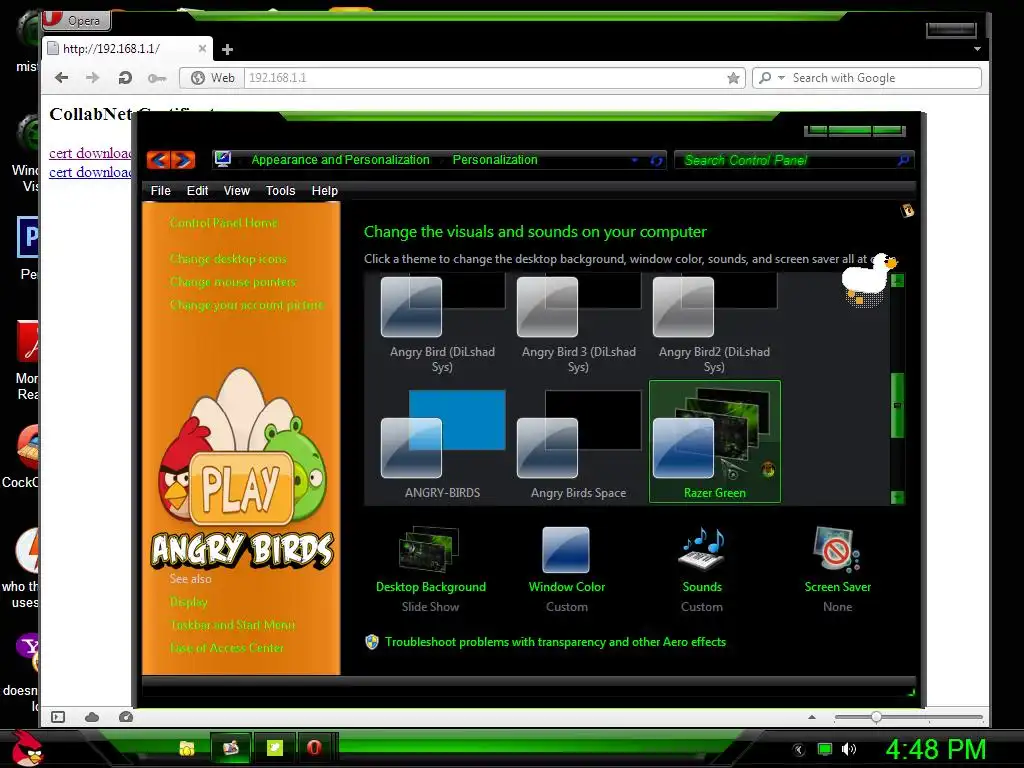Open Display link under See also
This screenshot has width=1024, height=768.
point(189,602)
